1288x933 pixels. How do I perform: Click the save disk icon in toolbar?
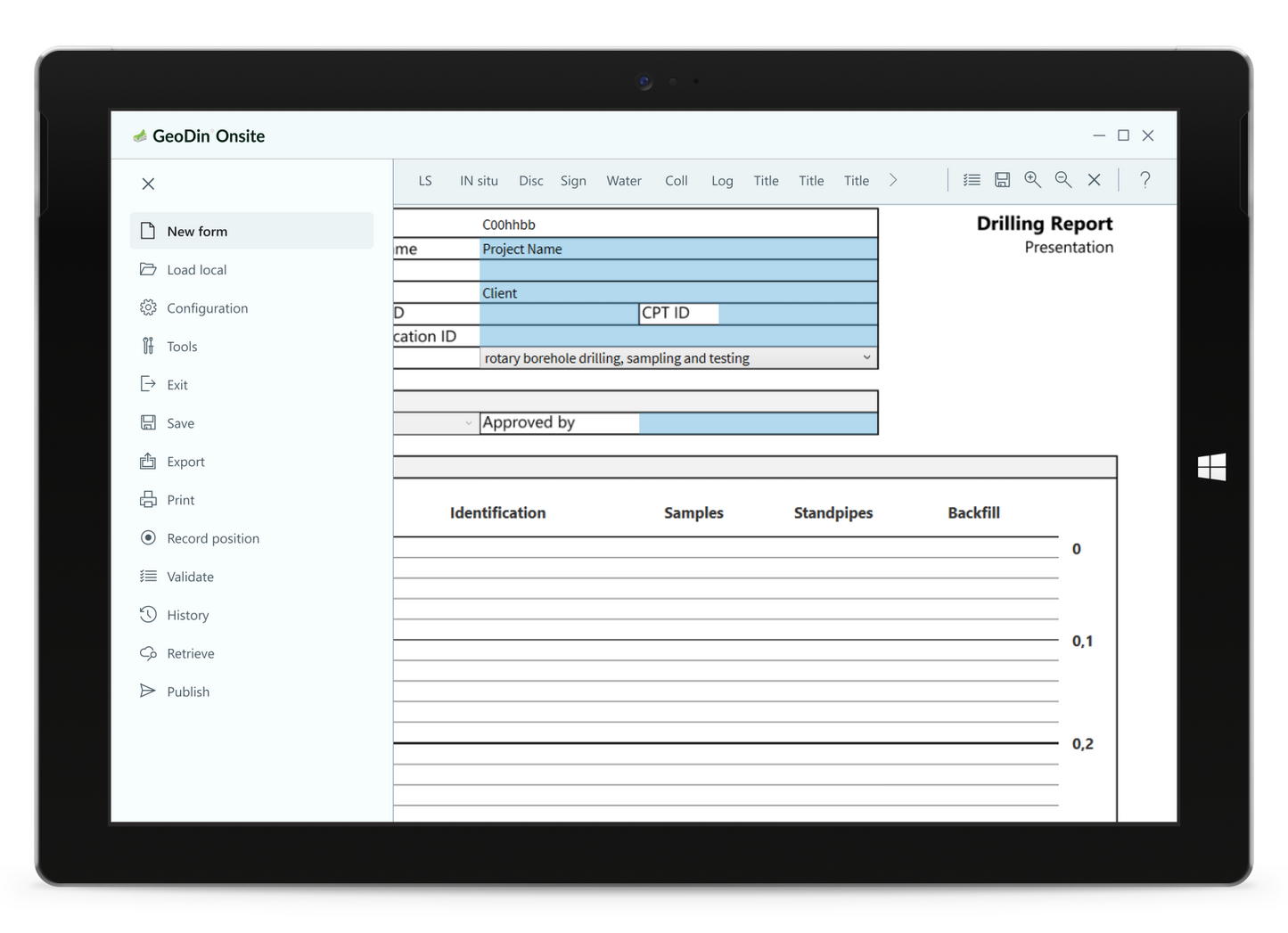1002,180
